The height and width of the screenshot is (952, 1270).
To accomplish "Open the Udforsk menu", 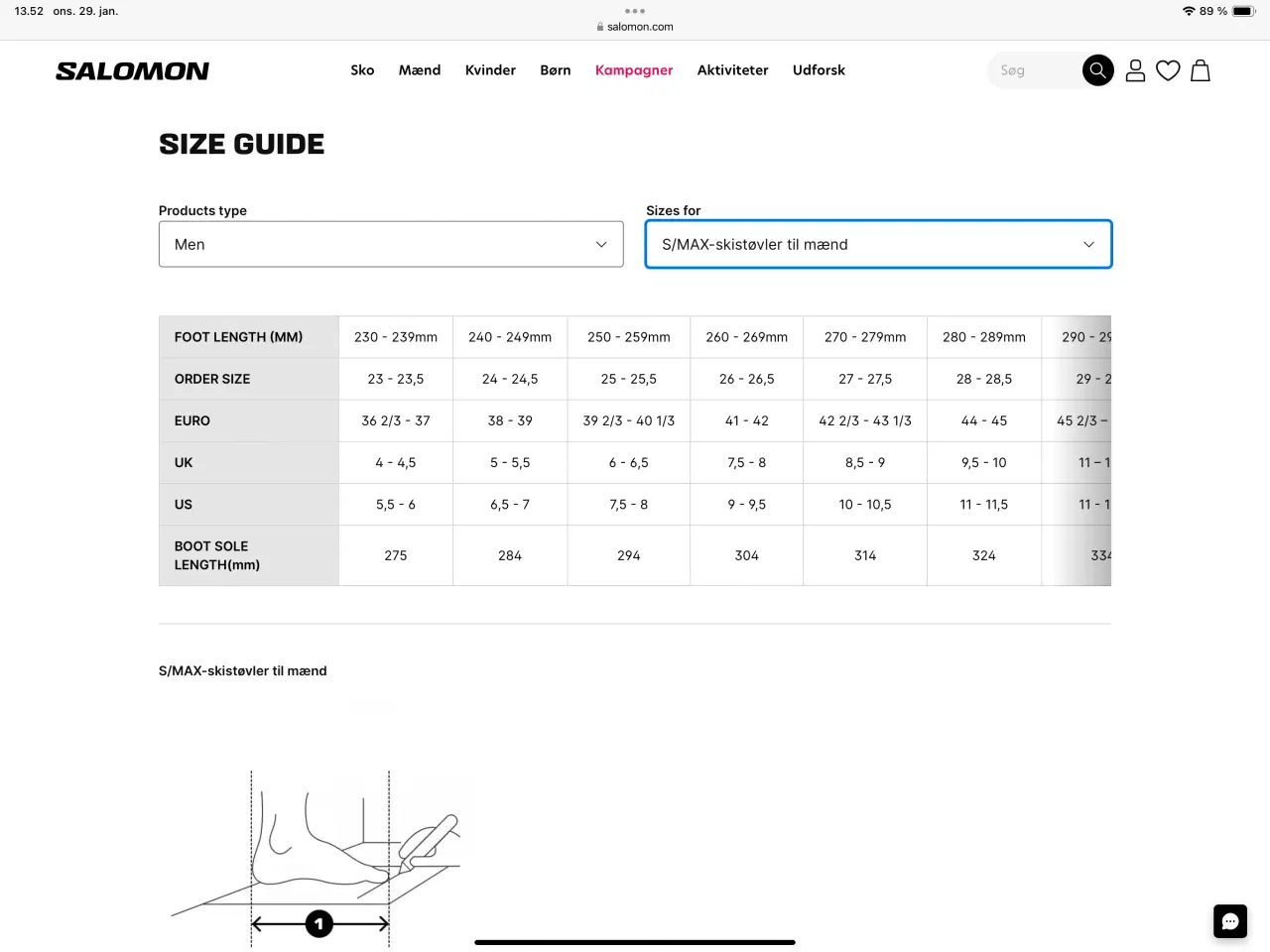I will 819,70.
